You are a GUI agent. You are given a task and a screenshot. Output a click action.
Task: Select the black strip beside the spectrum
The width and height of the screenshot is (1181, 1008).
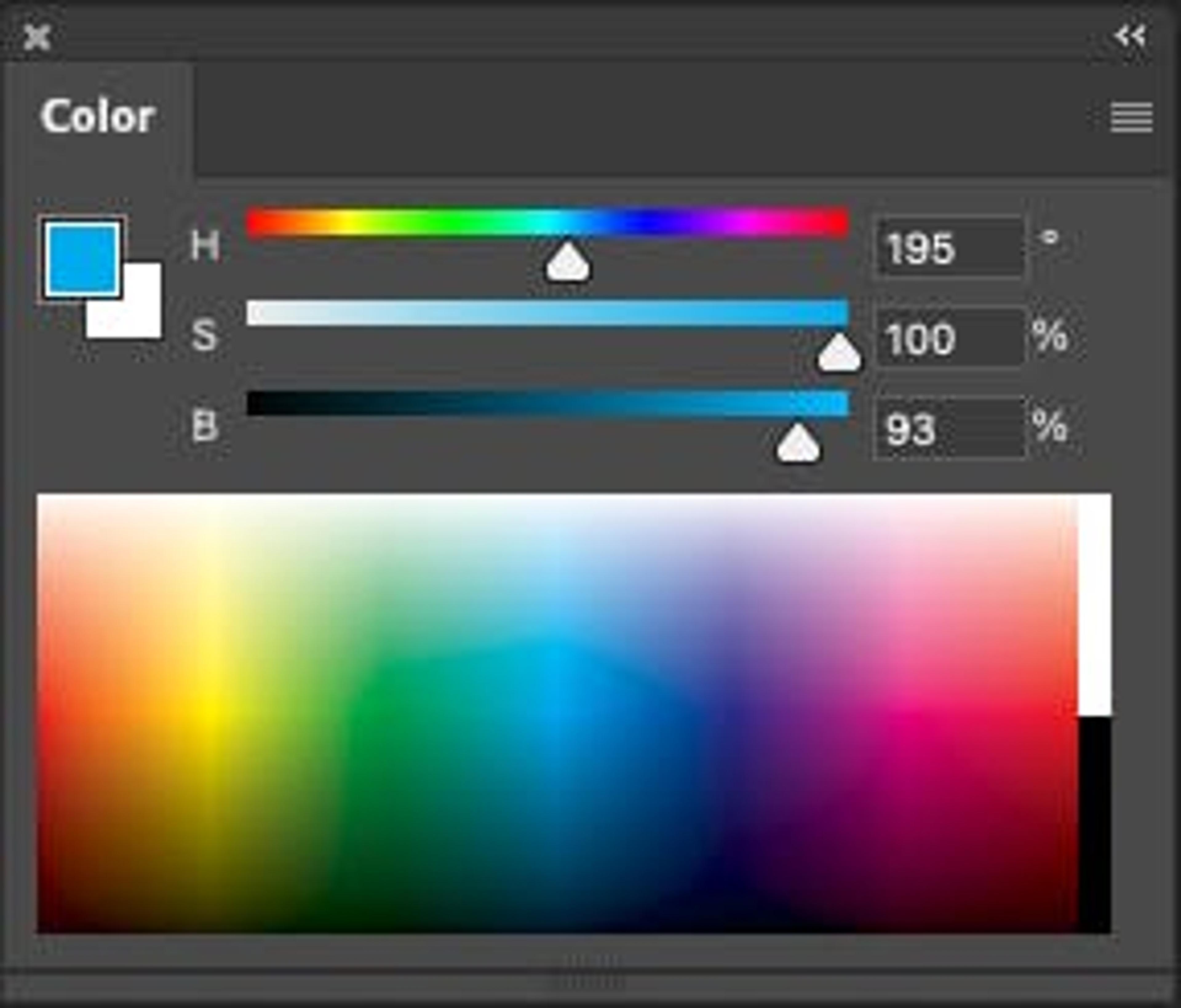click(1095, 825)
